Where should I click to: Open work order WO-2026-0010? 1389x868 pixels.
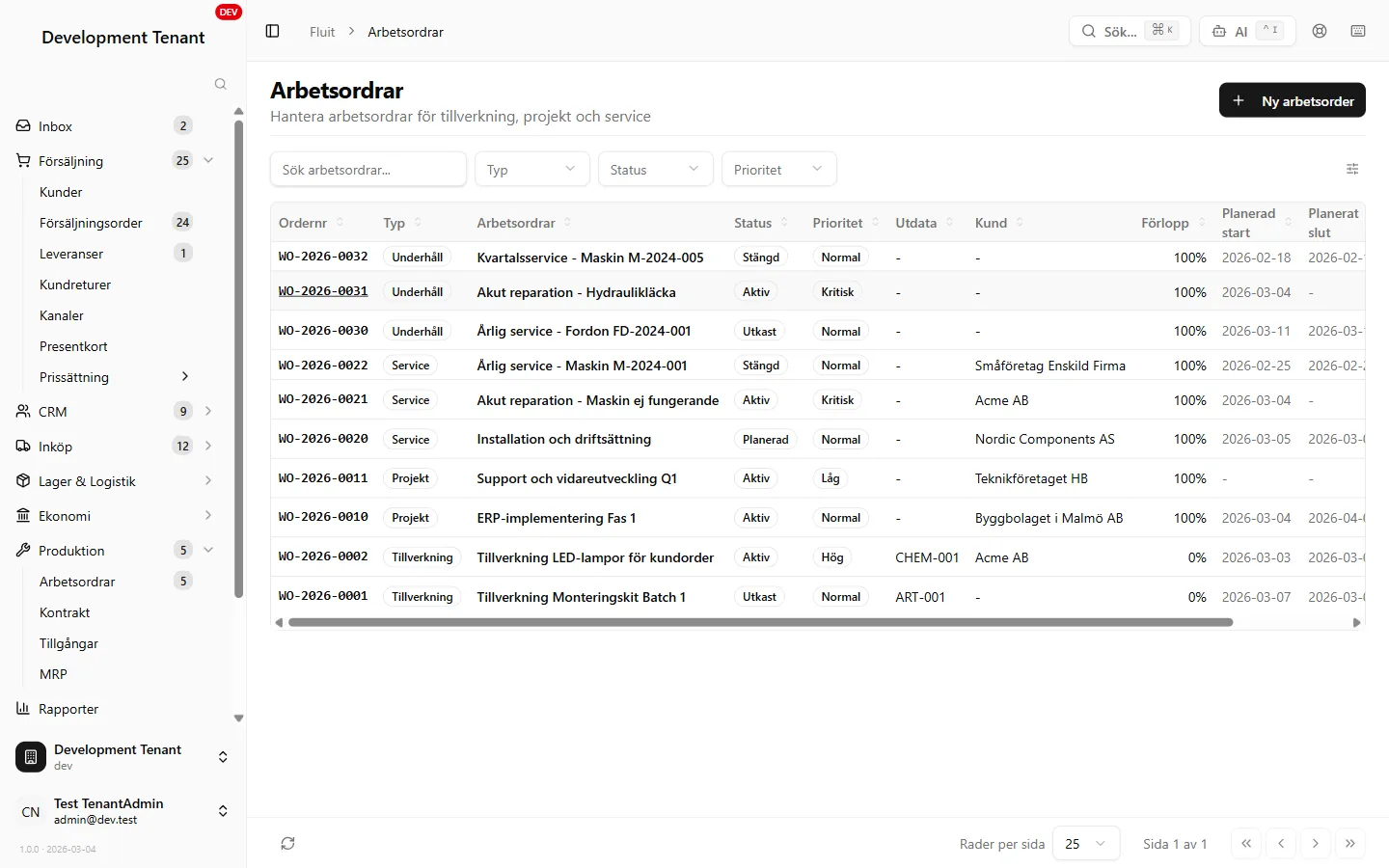[323, 517]
